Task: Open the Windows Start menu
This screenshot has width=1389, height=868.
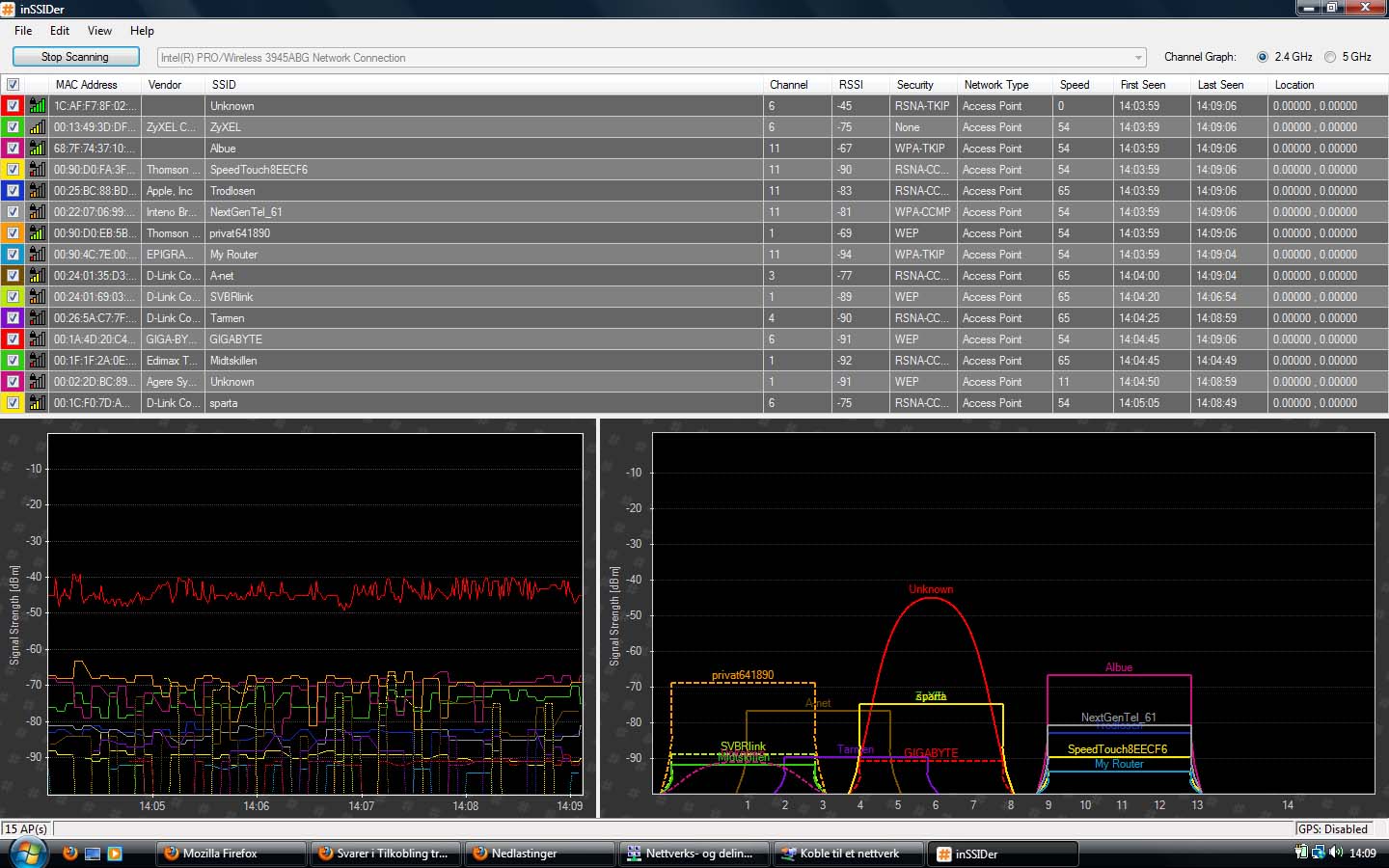Action: [x=28, y=854]
